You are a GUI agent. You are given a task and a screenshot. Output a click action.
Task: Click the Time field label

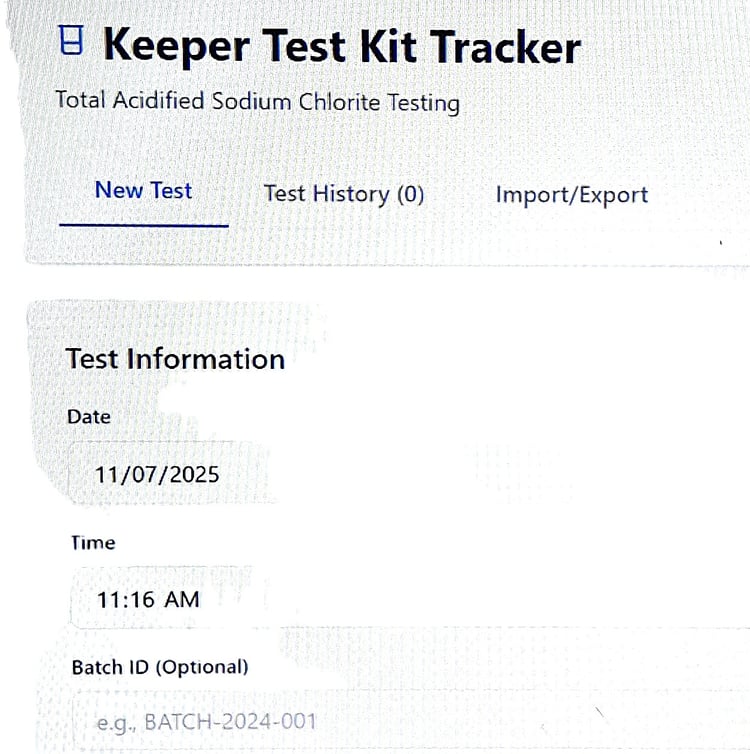click(x=93, y=543)
